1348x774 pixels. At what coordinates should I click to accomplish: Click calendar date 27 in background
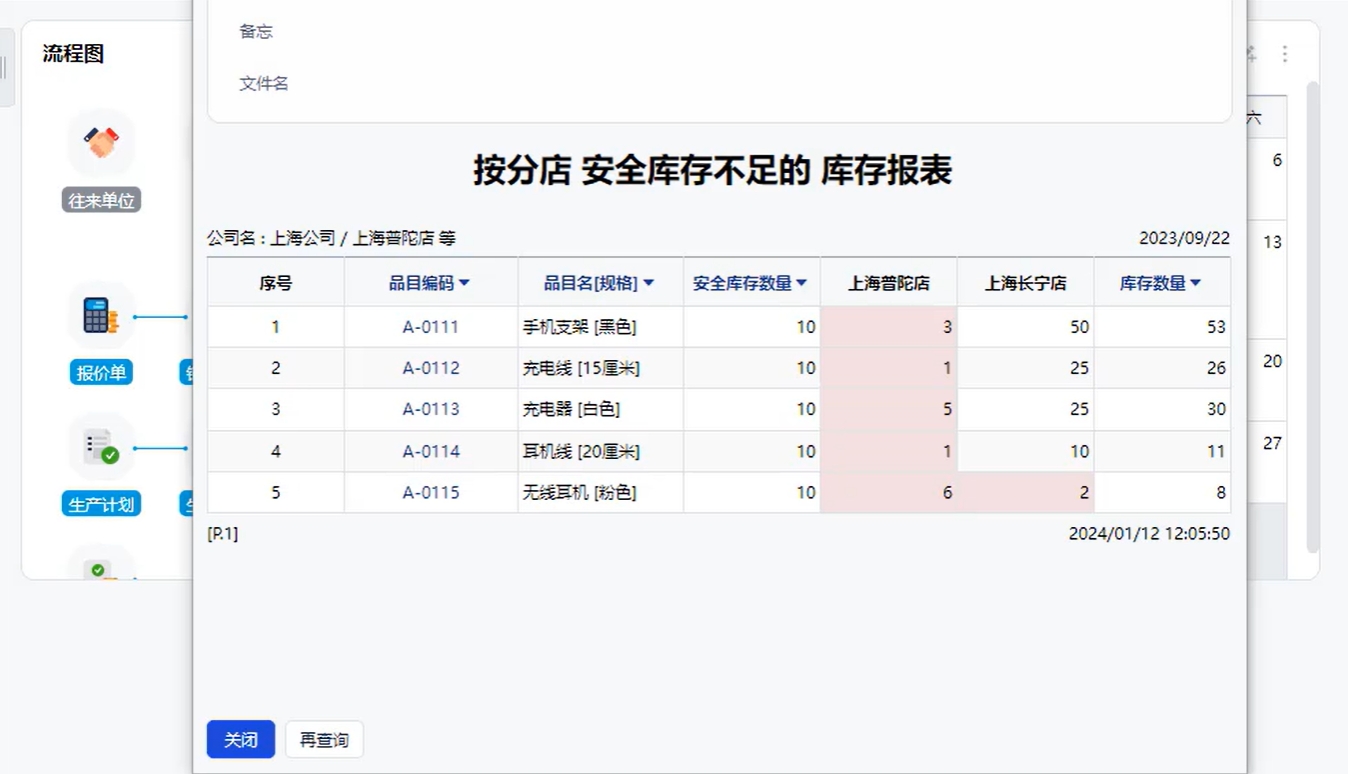click(1272, 443)
